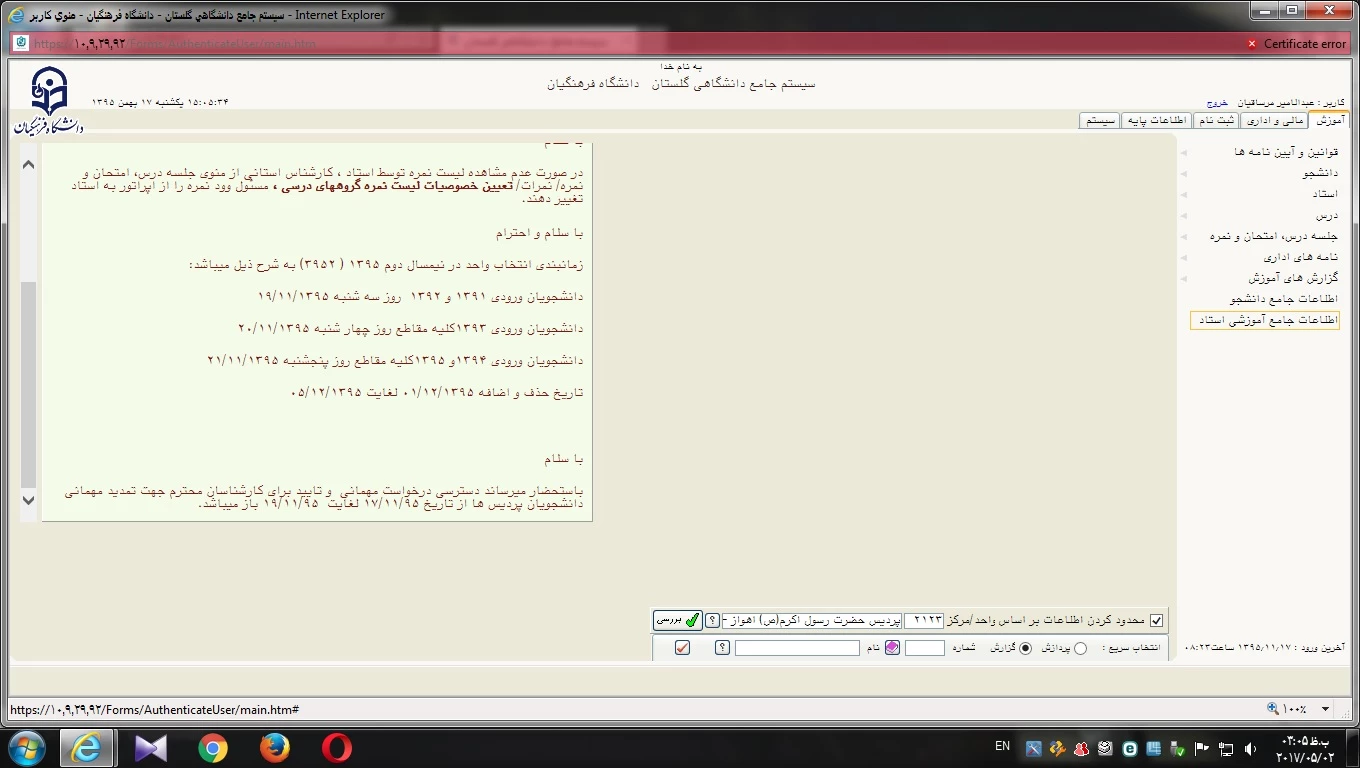Click the red checkmark confirm icon
The height and width of the screenshot is (768, 1360).
point(682,648)
